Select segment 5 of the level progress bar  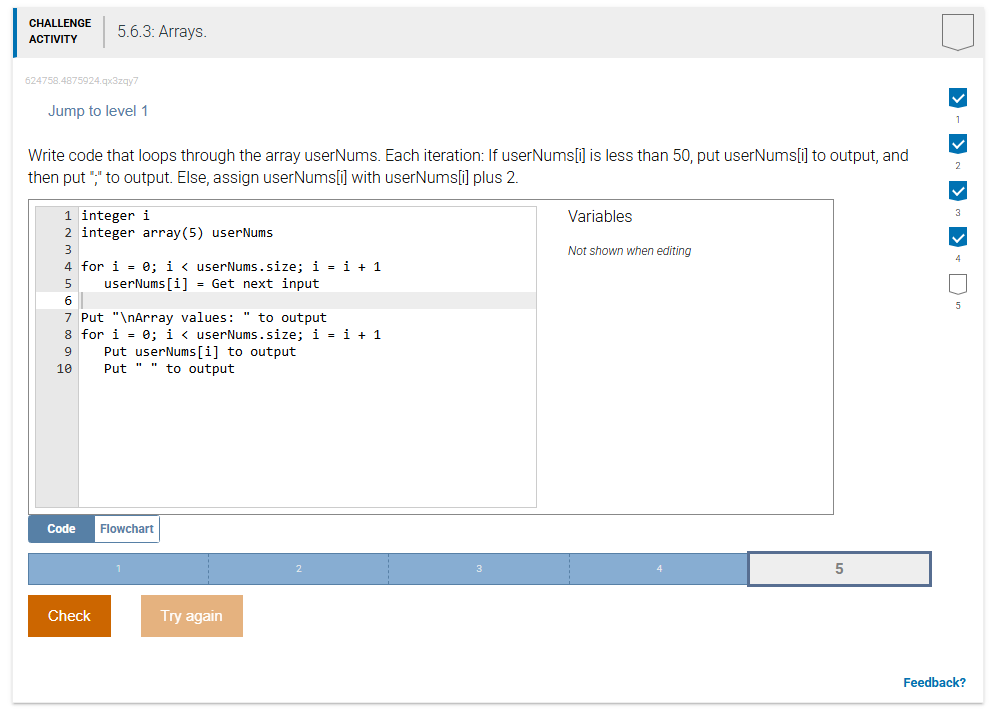(x=839, y=568)
